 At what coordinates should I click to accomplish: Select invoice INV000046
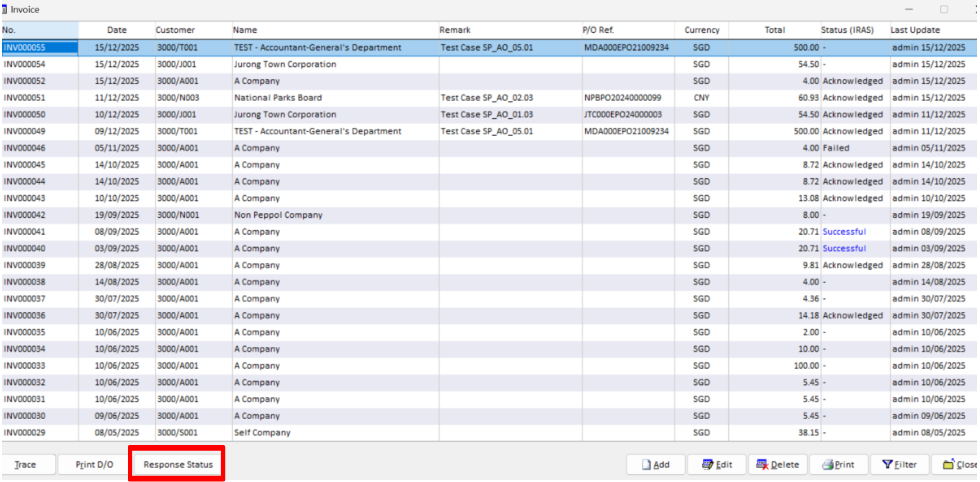point(489,148)
